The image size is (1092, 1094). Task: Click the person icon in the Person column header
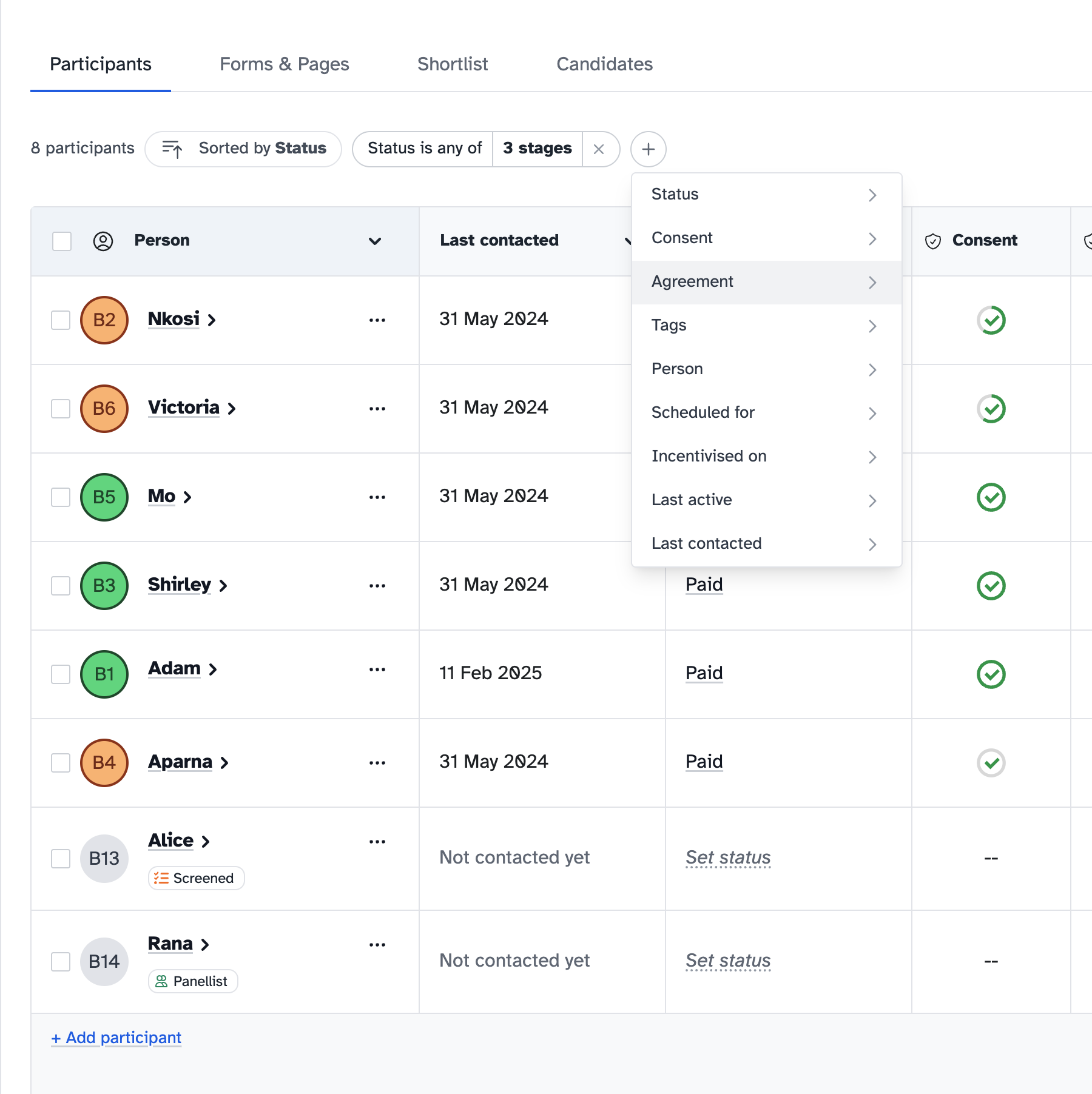click(x=103, y=241)
